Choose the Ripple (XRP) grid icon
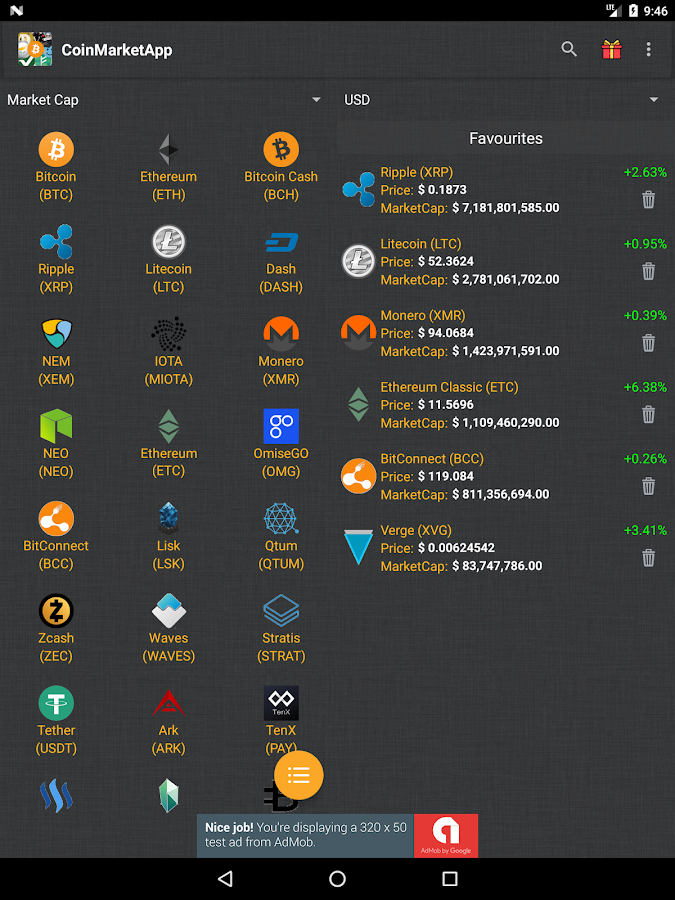 tap(56, 242)
